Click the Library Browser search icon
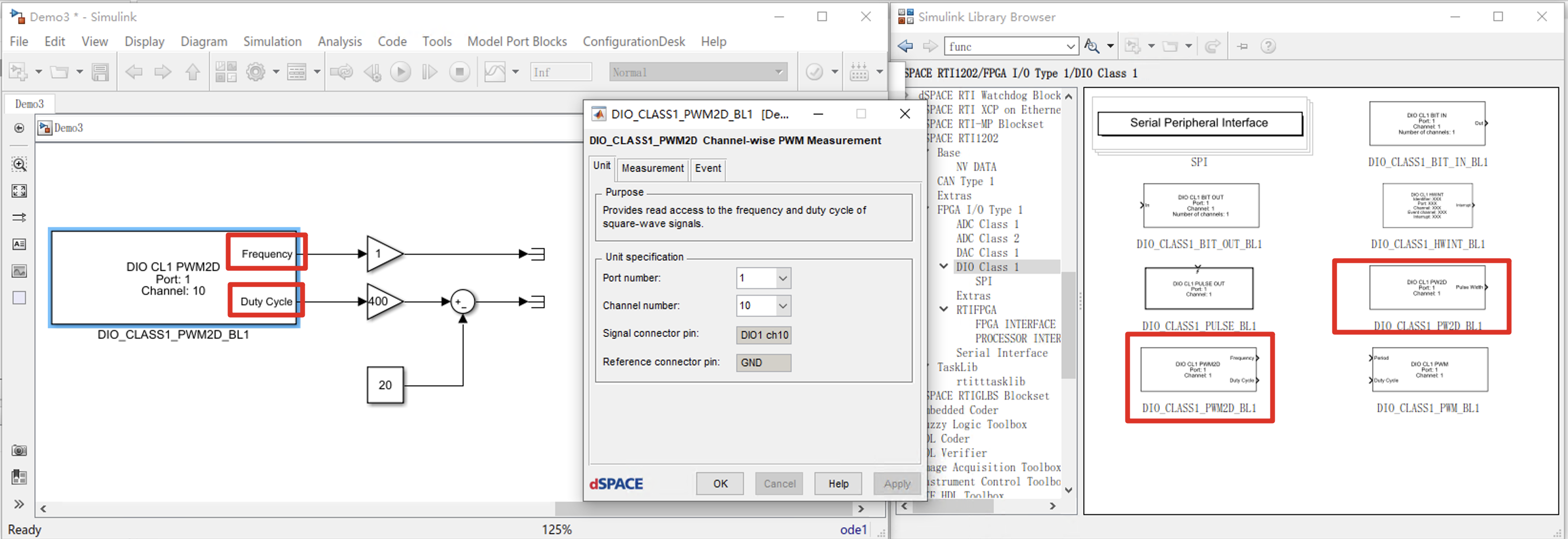Viewport: 1568px width, 539px height. [1093, 46]
